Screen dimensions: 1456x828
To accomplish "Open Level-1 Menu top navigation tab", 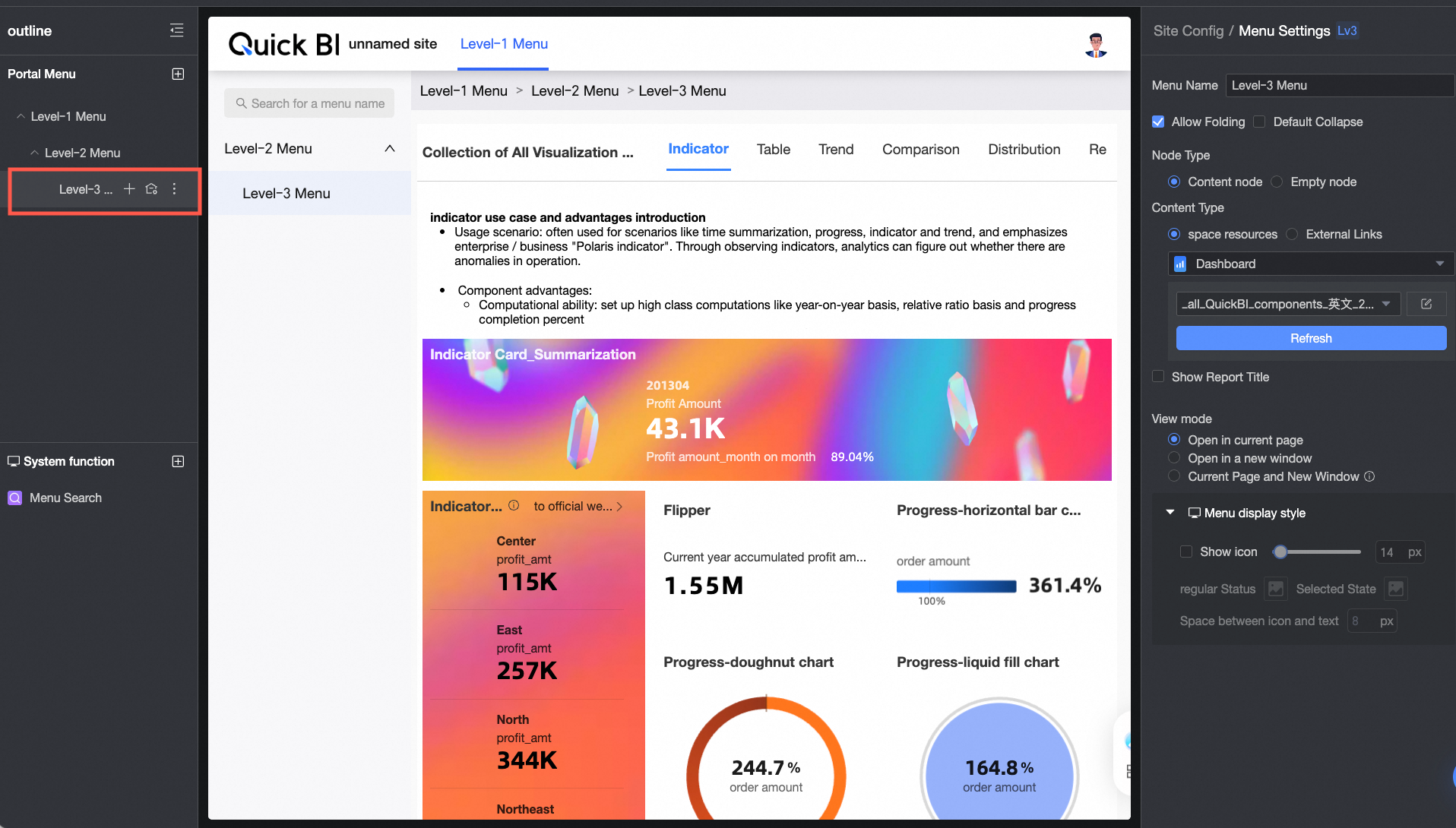I will coord(504,44).
